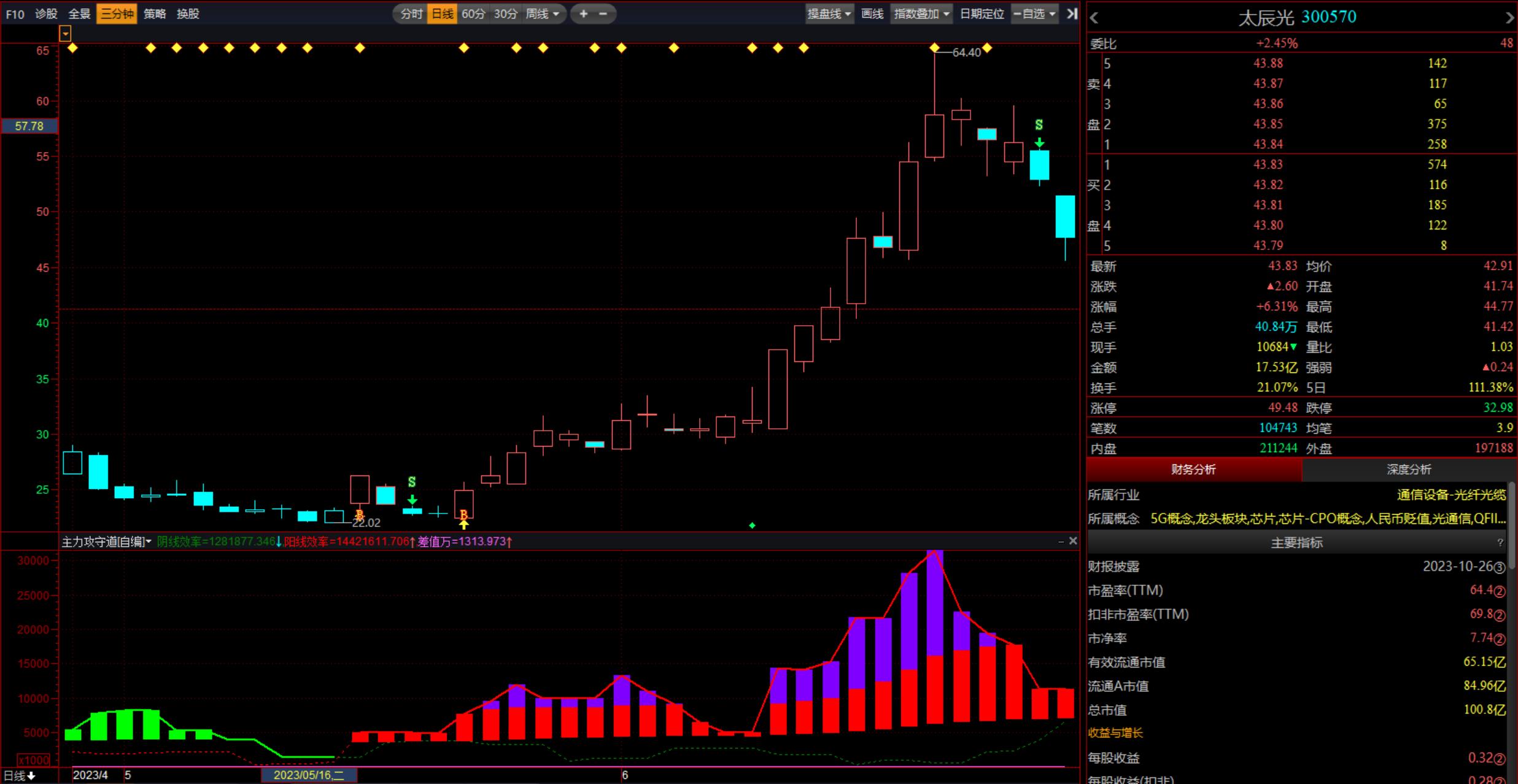1518x784 pixels.
Task: Open the 指数叠加 dropdown menu
Action: pos(921,13)
